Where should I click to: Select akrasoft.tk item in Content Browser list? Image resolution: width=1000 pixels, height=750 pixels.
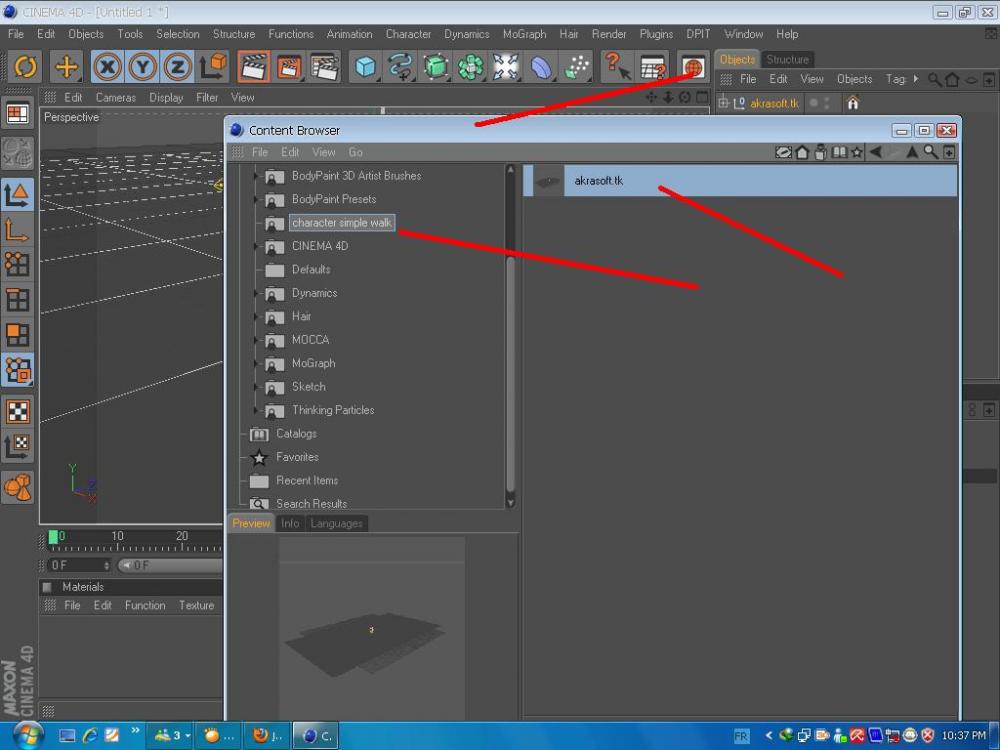740,181
